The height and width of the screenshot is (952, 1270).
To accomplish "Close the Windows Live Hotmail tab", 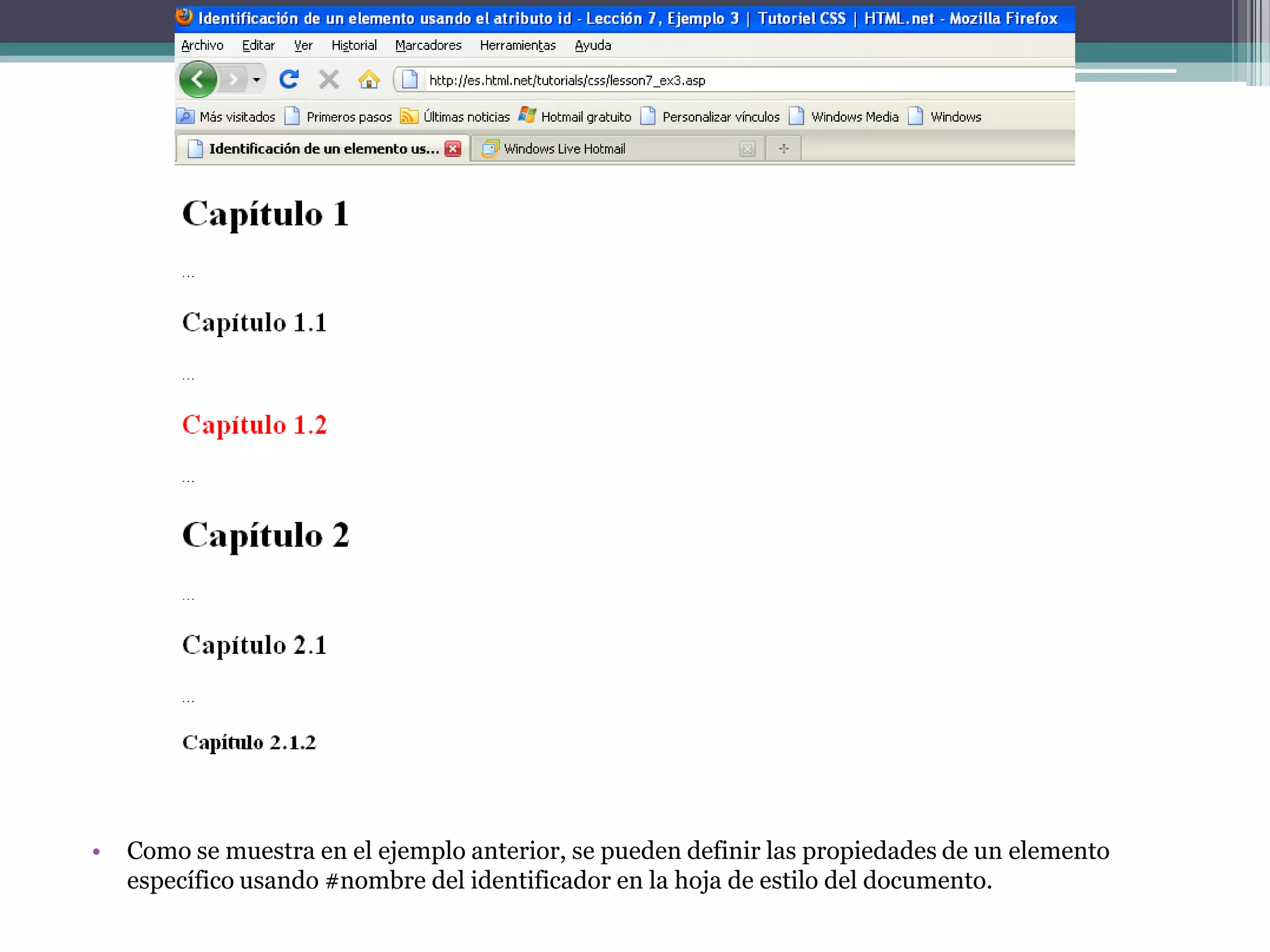I will (747, 149).
